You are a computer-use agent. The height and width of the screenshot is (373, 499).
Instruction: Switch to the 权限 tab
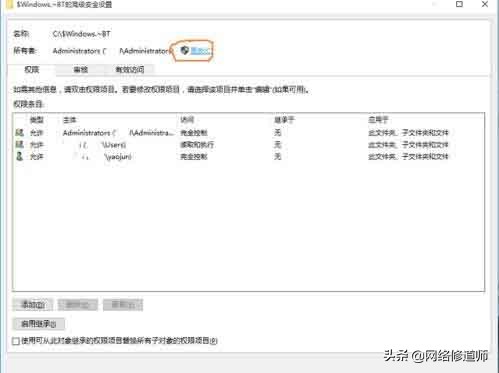coord(32,69)
